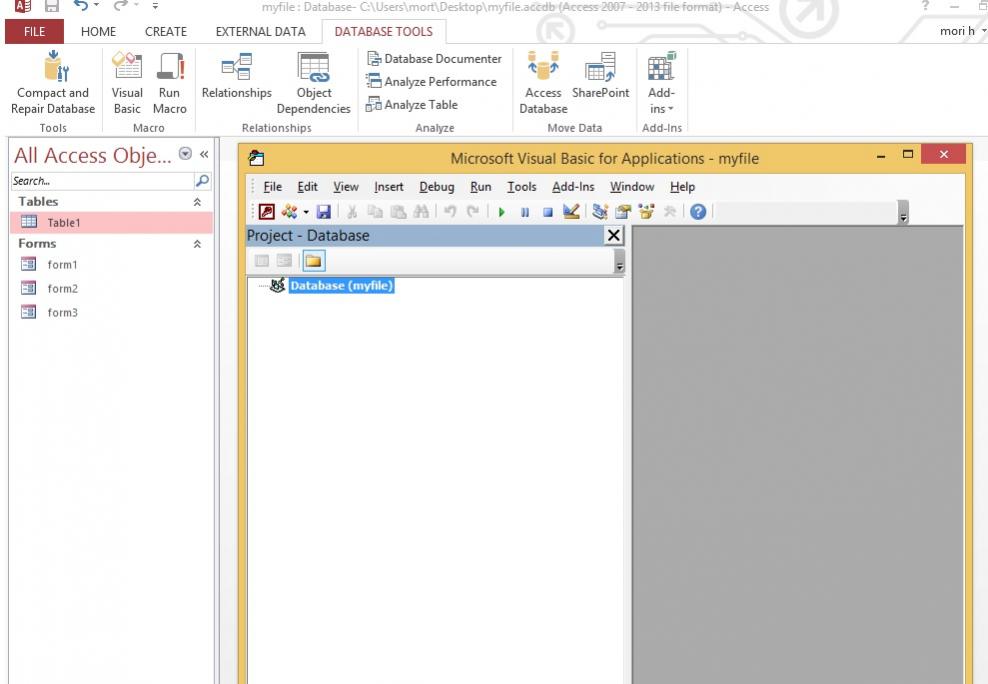Click Copy icon in VBA toolbar
The width and height of the screenshot is (988, 684).
[375, 212]
